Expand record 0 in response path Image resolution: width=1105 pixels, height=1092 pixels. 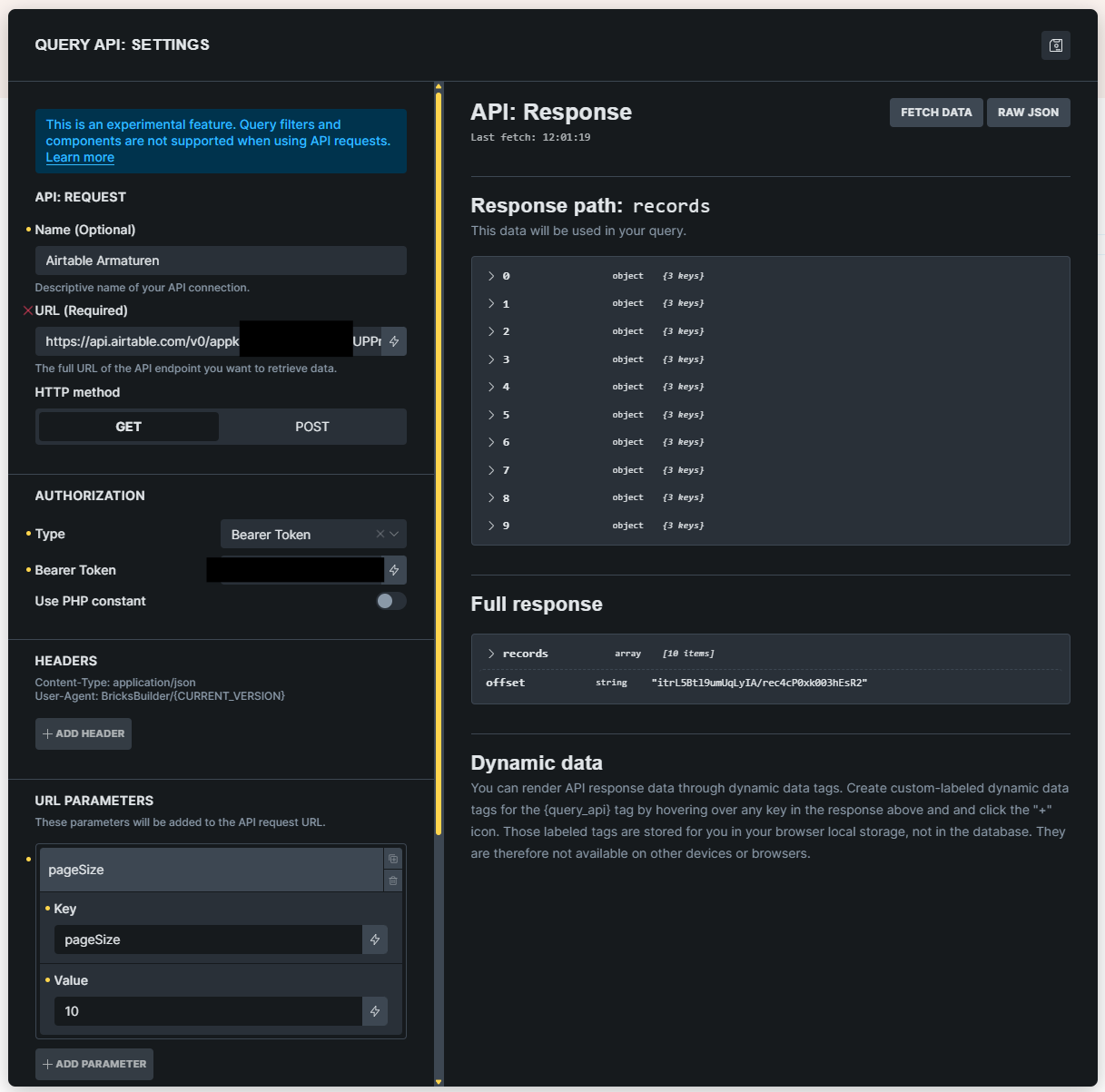(x=491, y=276)
